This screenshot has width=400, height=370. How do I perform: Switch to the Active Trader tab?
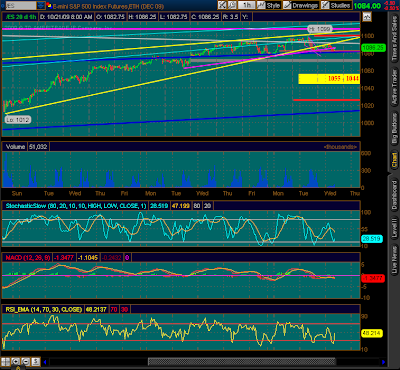click(394, 87)
